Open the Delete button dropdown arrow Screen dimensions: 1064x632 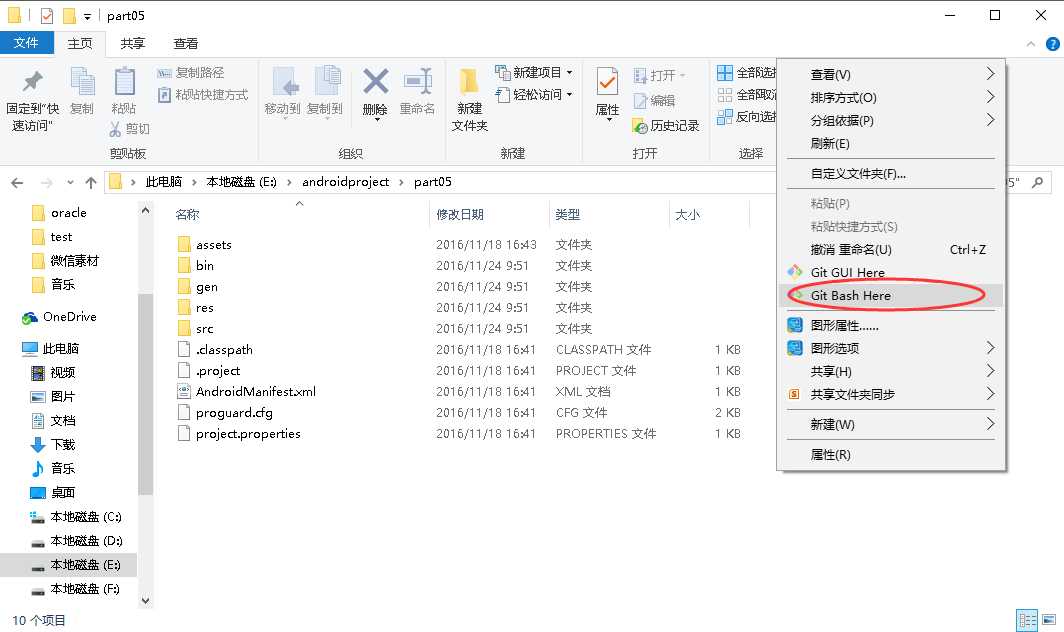coord(376,120)
